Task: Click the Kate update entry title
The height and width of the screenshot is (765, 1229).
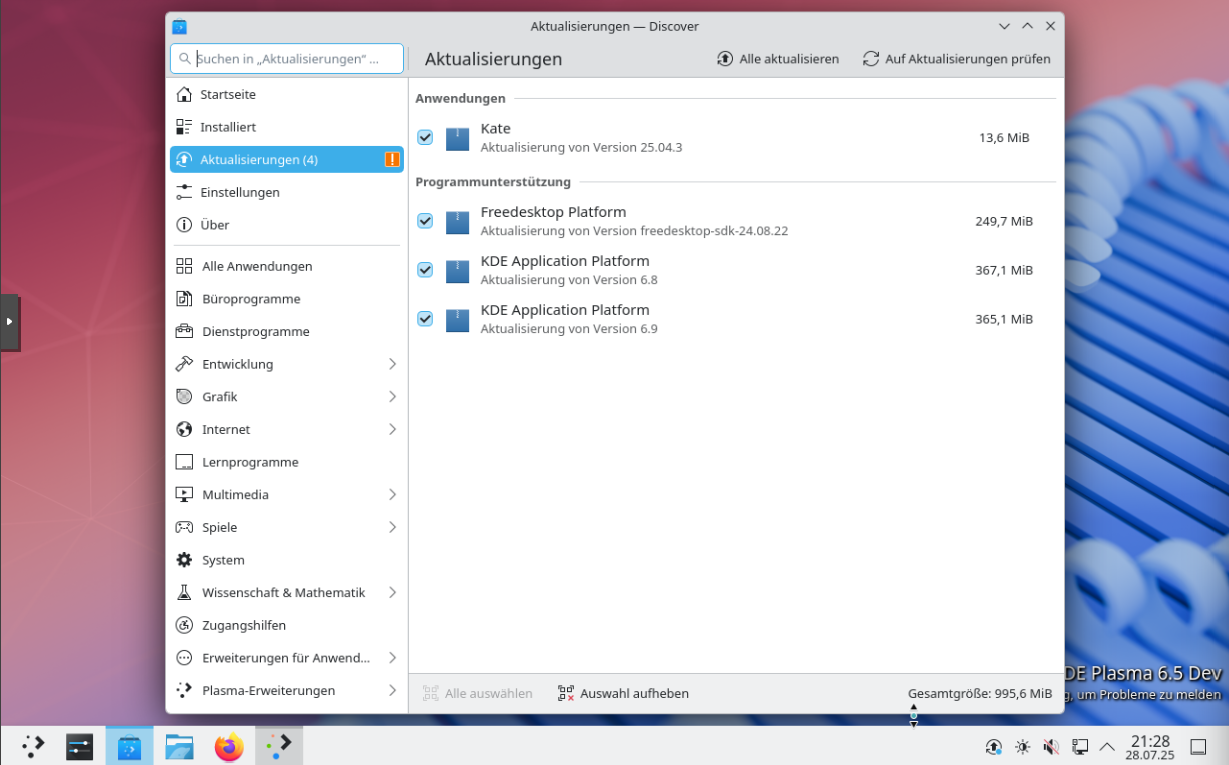Action: coord(495,128)
